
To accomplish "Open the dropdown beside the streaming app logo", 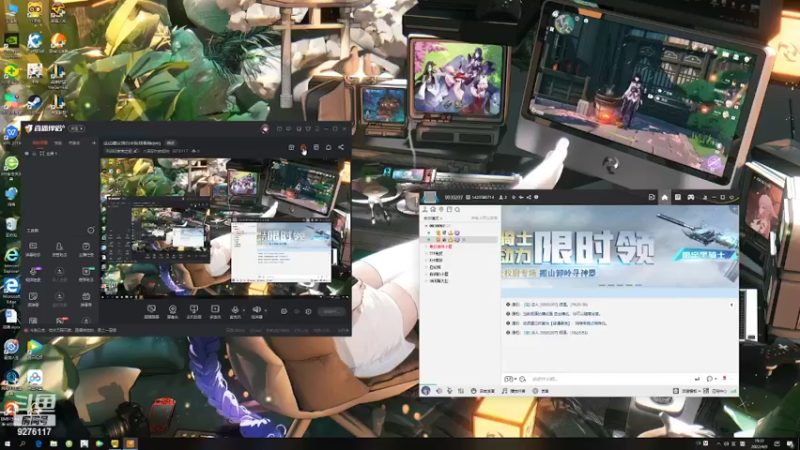I will 77,129.
